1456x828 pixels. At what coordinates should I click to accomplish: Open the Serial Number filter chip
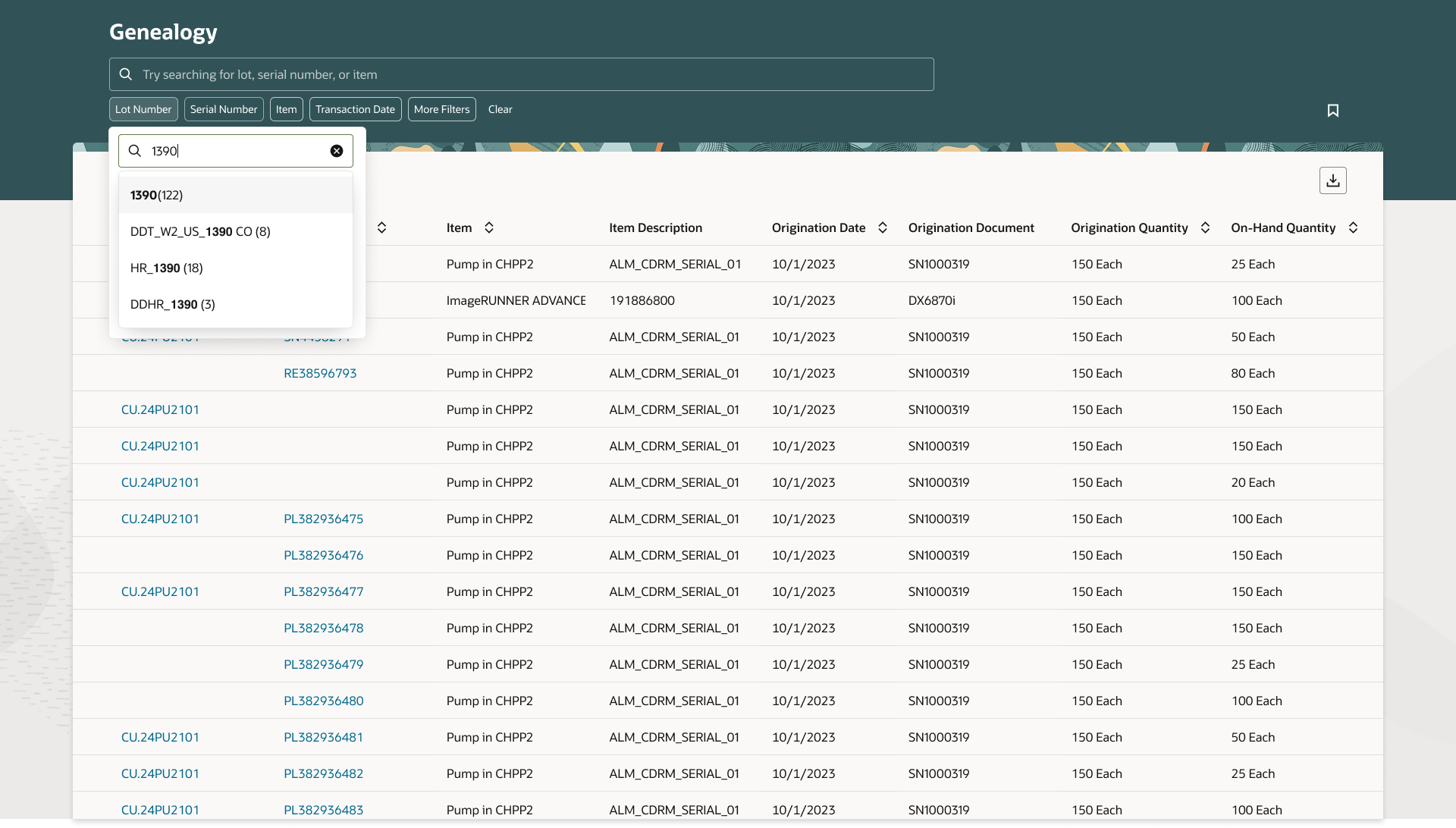click(224, 109)
